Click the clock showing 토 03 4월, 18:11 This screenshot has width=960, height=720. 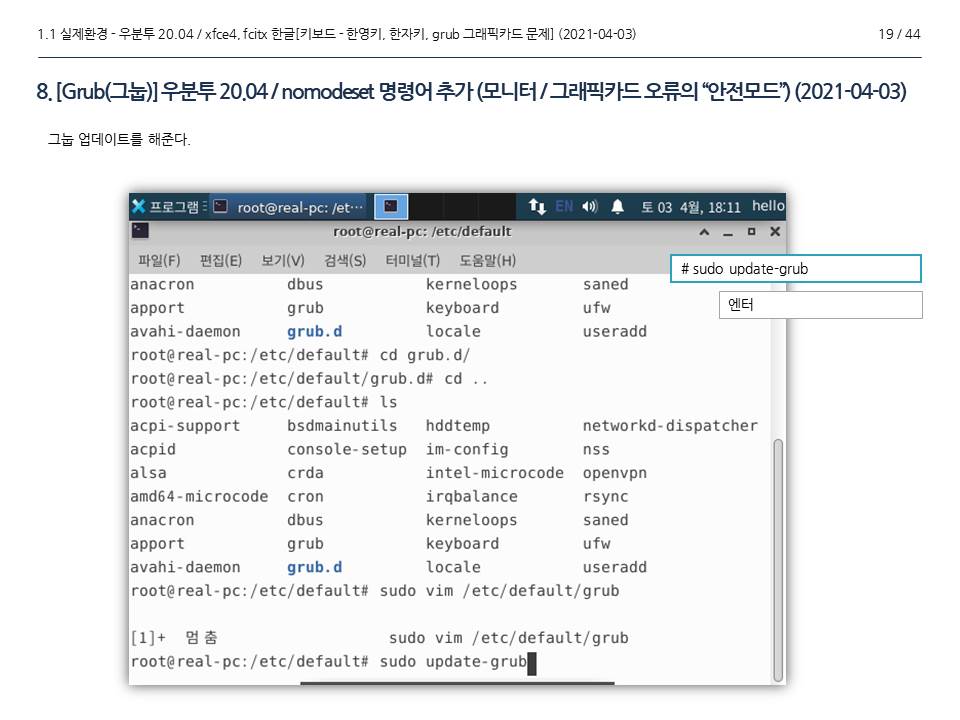pyautogui.click(x=691, y=207)
